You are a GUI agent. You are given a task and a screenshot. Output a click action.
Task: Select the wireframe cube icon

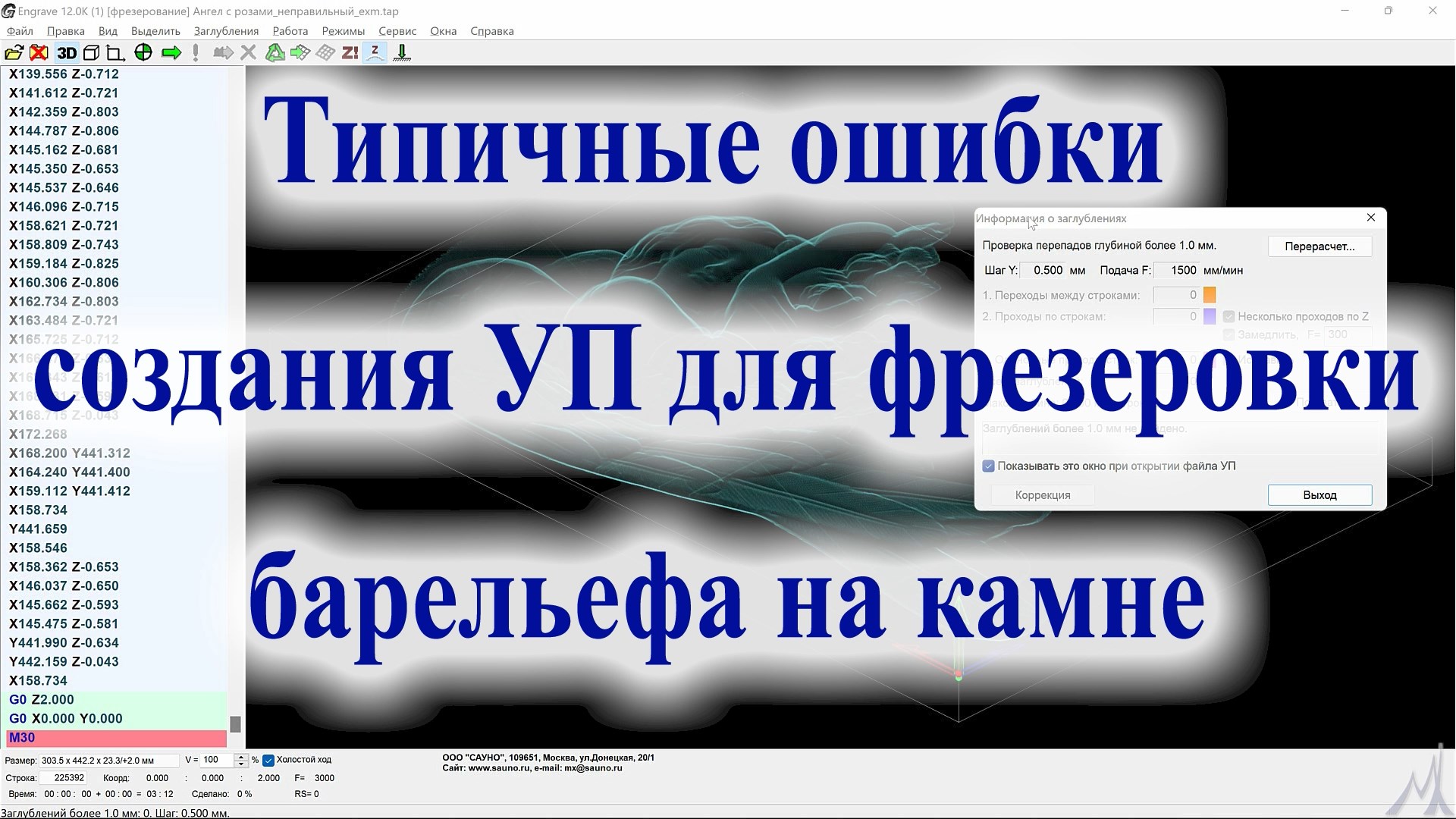click(90, 52)
